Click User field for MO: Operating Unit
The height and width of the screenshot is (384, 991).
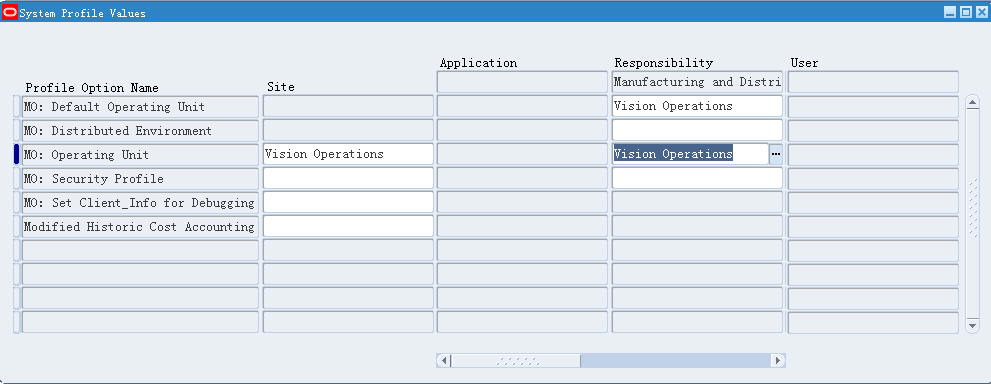(873, 155)
